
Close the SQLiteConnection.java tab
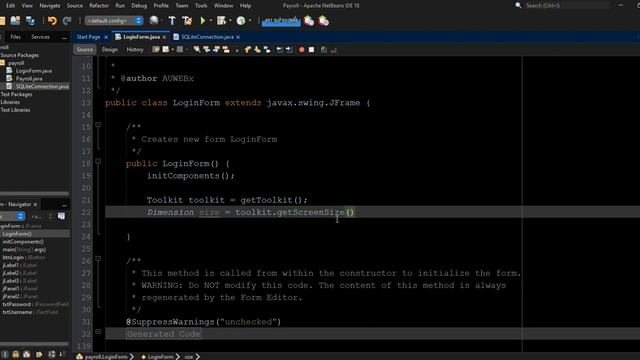[x=238, y=37]
